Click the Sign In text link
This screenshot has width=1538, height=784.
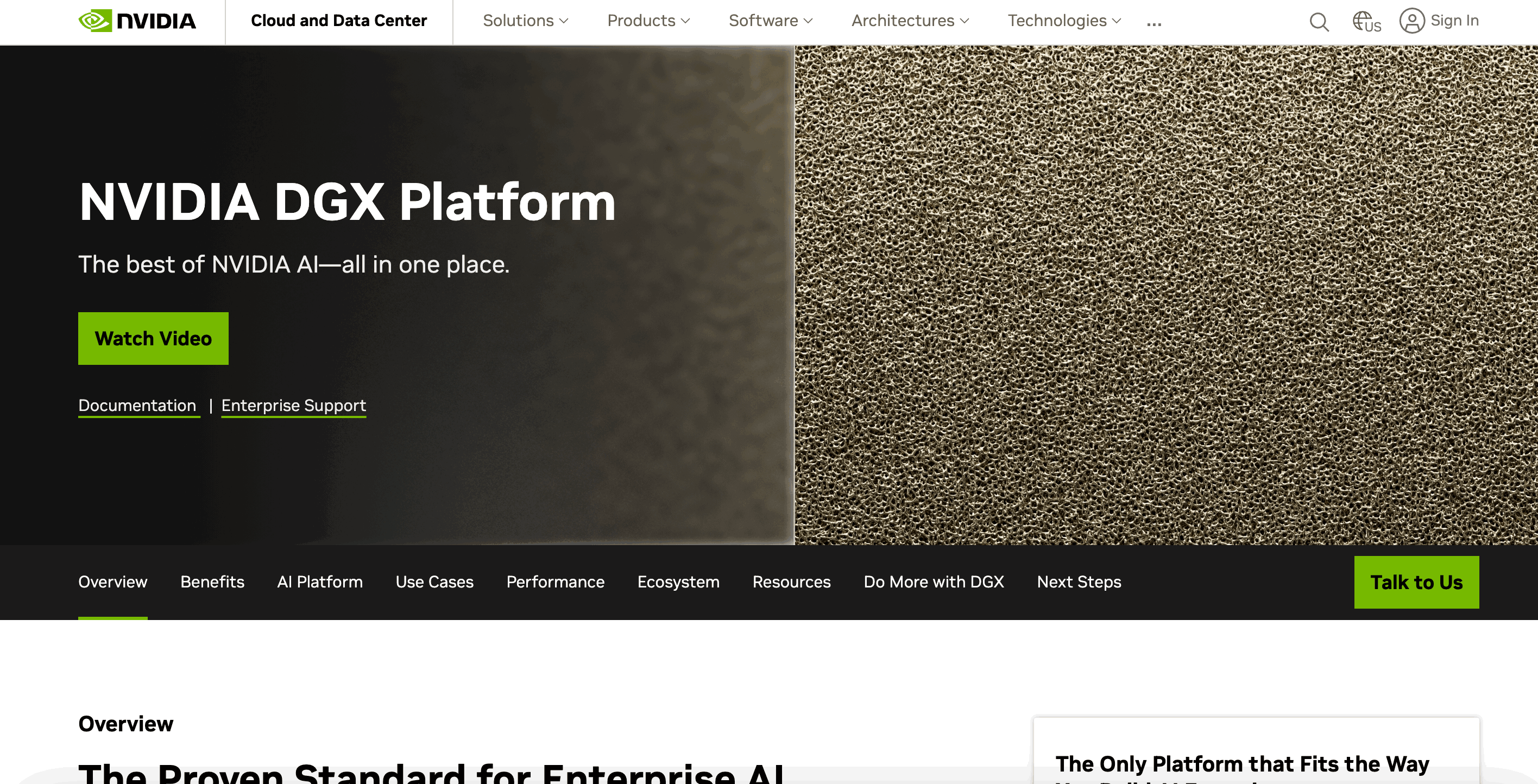(1454, 21)
